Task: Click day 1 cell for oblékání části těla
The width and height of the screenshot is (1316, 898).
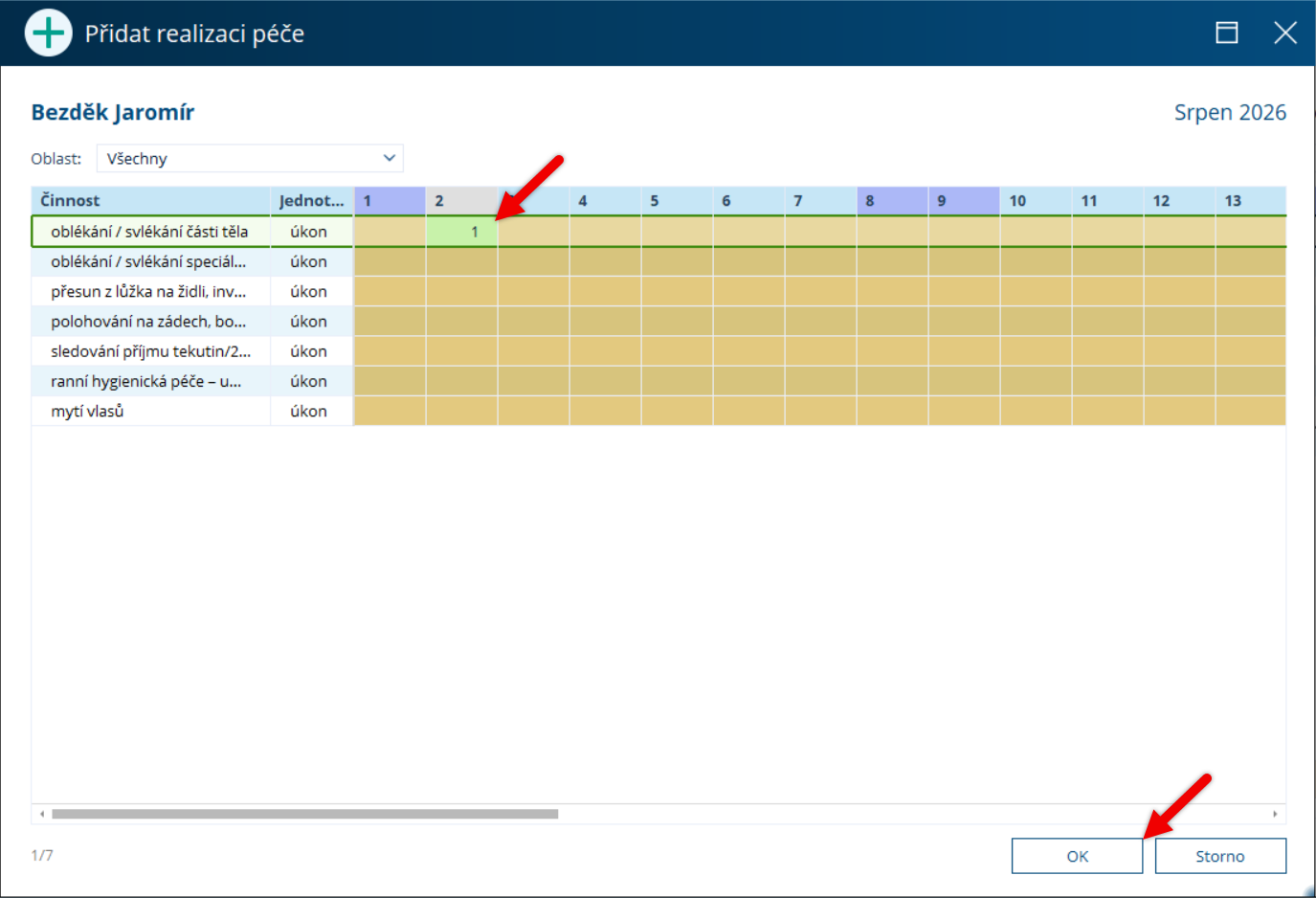Action: [390, 231]
